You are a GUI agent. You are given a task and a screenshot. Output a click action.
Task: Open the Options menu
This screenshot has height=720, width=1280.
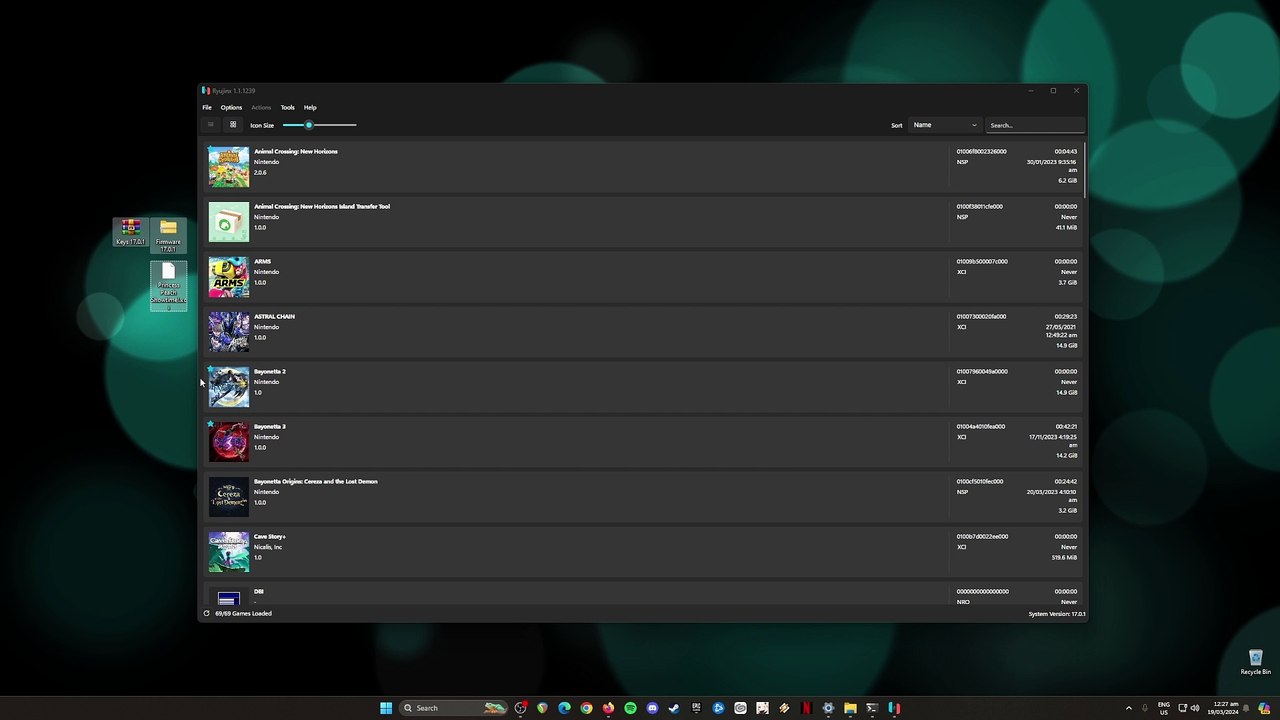[x=231, y=107]
